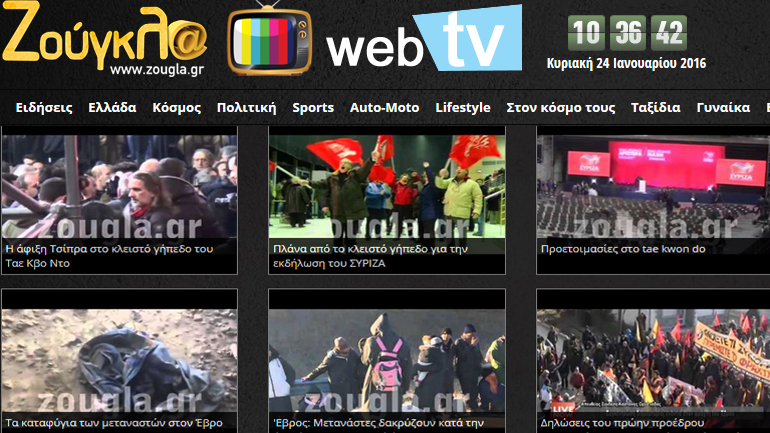This screenshot has height=433, width=770.
Task: Click the clock hours digit box 10
Action: 586,33
